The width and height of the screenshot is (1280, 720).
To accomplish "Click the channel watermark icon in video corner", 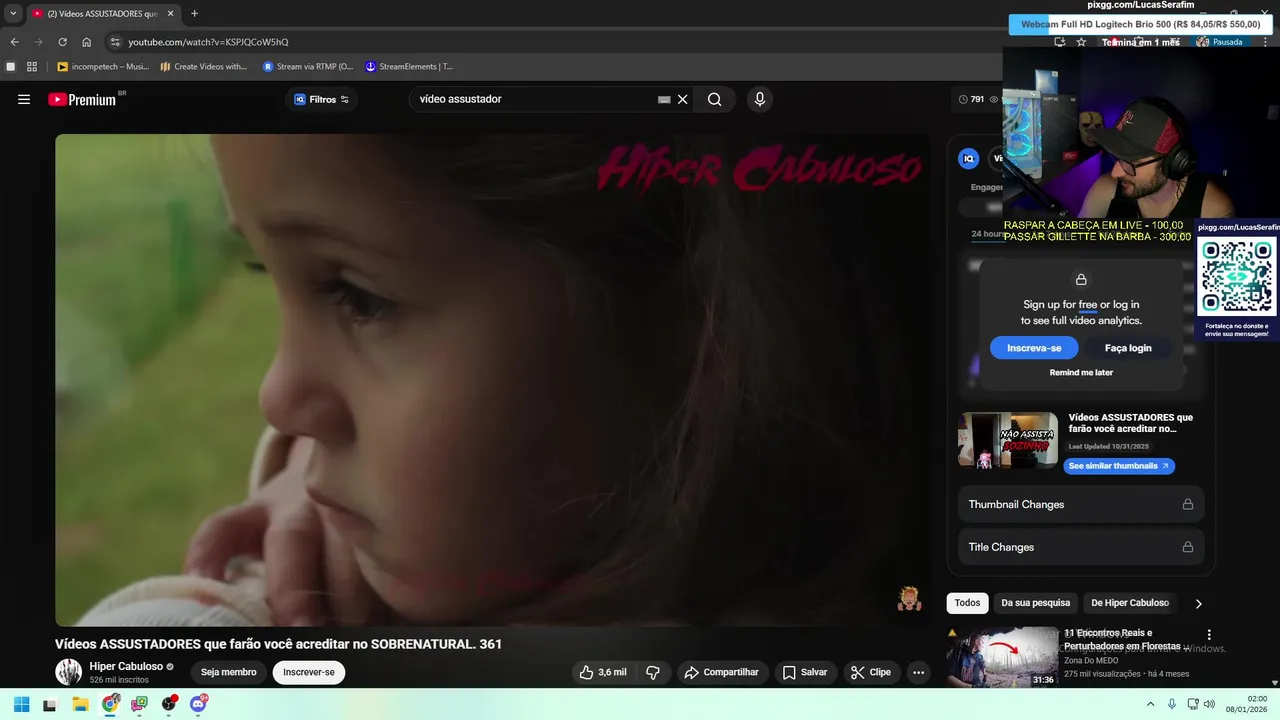I will [x=909, y=599].
